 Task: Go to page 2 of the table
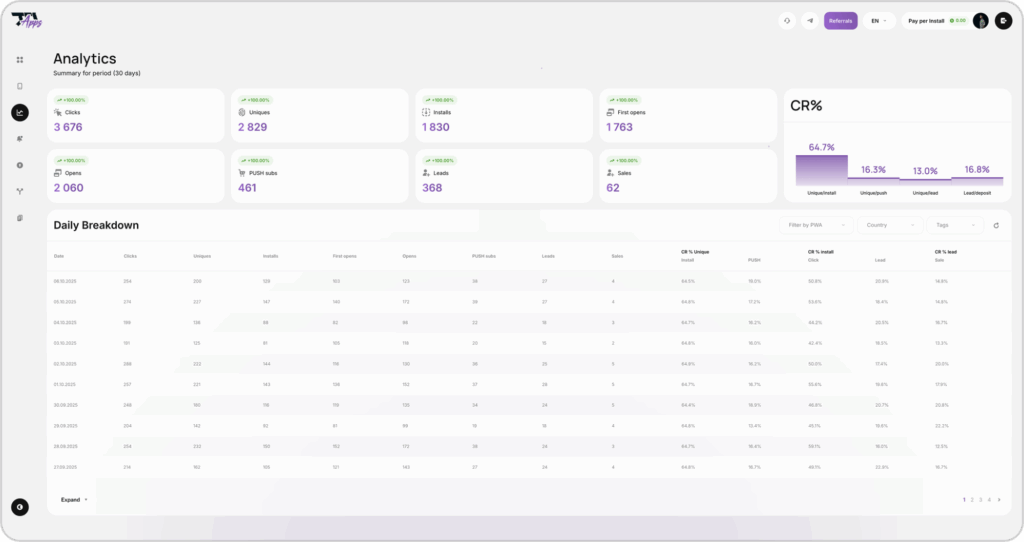click(972, 499)
